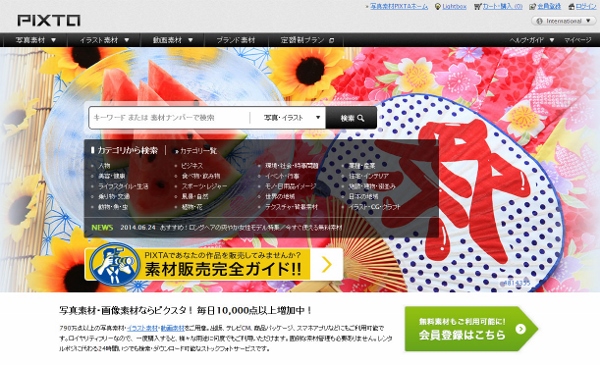Select the 建築・建物・街並み category

click(x=372, y=186)
